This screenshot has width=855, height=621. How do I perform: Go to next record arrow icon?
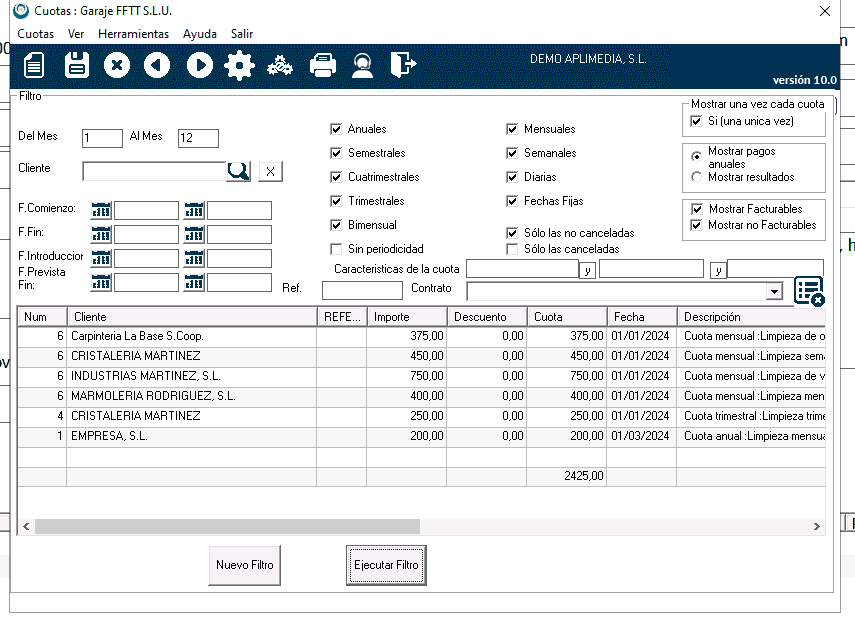point(199,66)
